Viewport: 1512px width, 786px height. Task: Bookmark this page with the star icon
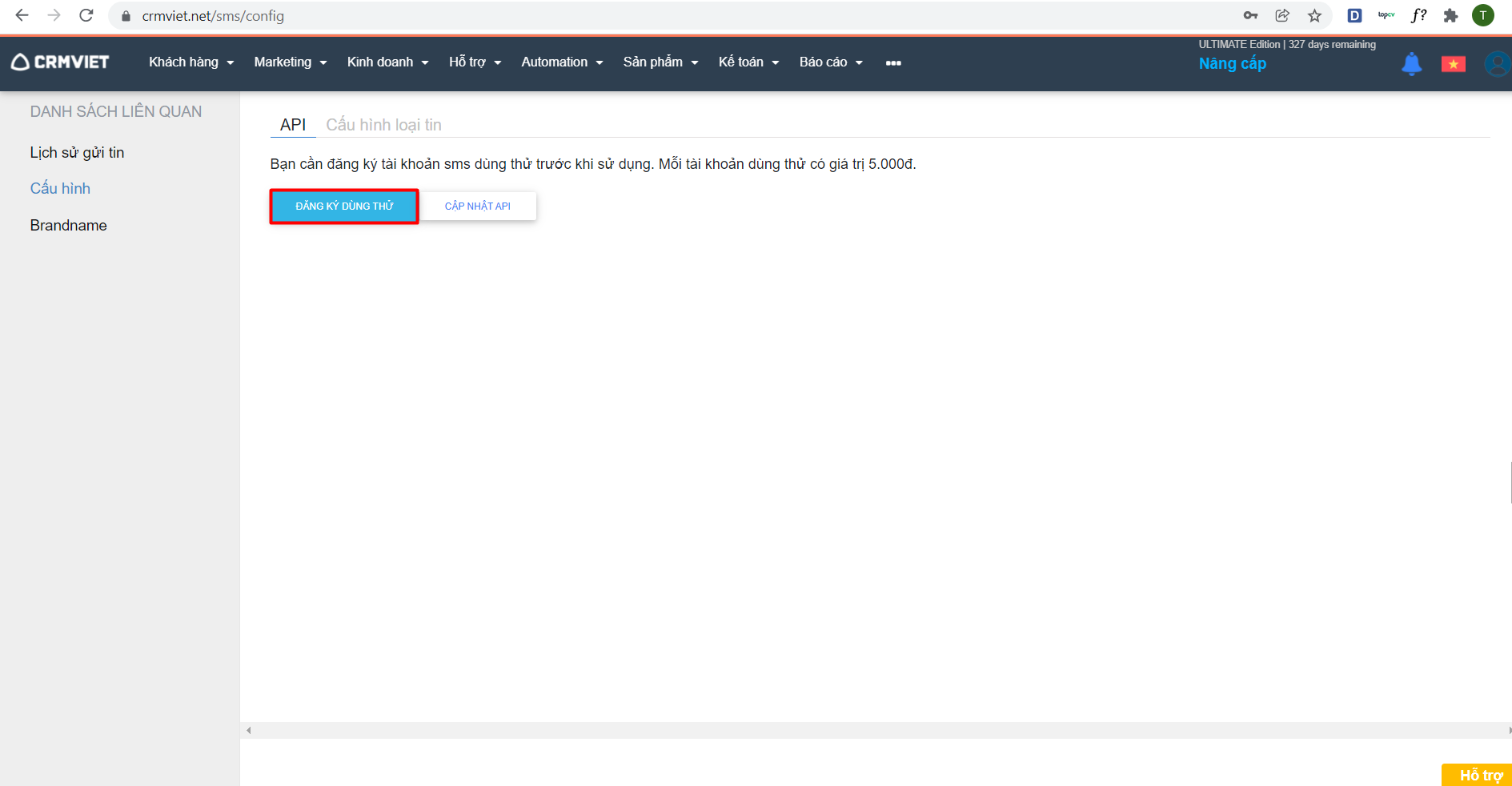(x=1314, y=16)
